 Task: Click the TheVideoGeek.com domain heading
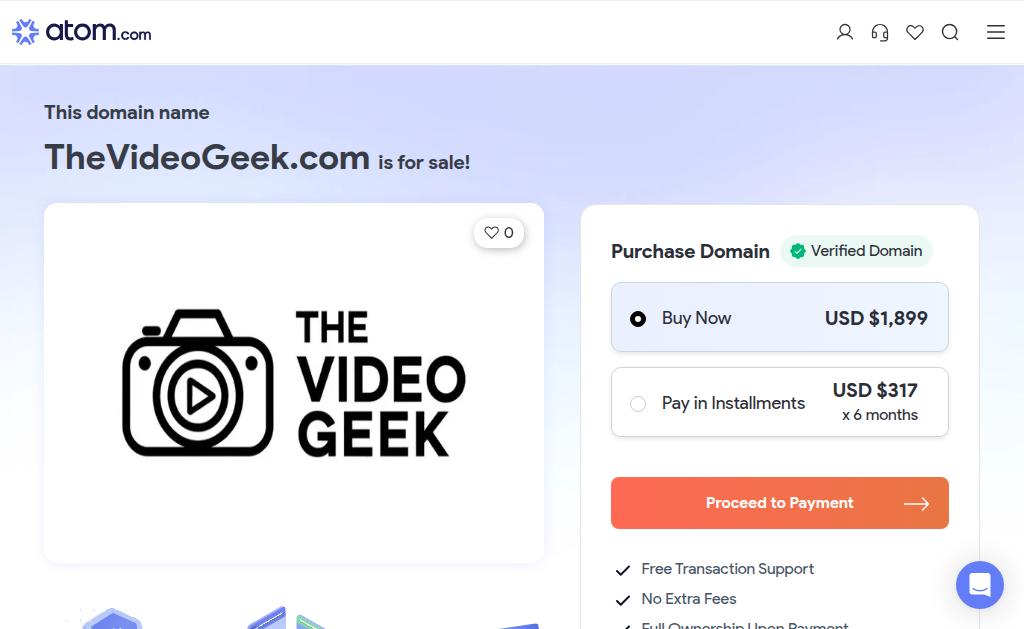click(207, 157)
